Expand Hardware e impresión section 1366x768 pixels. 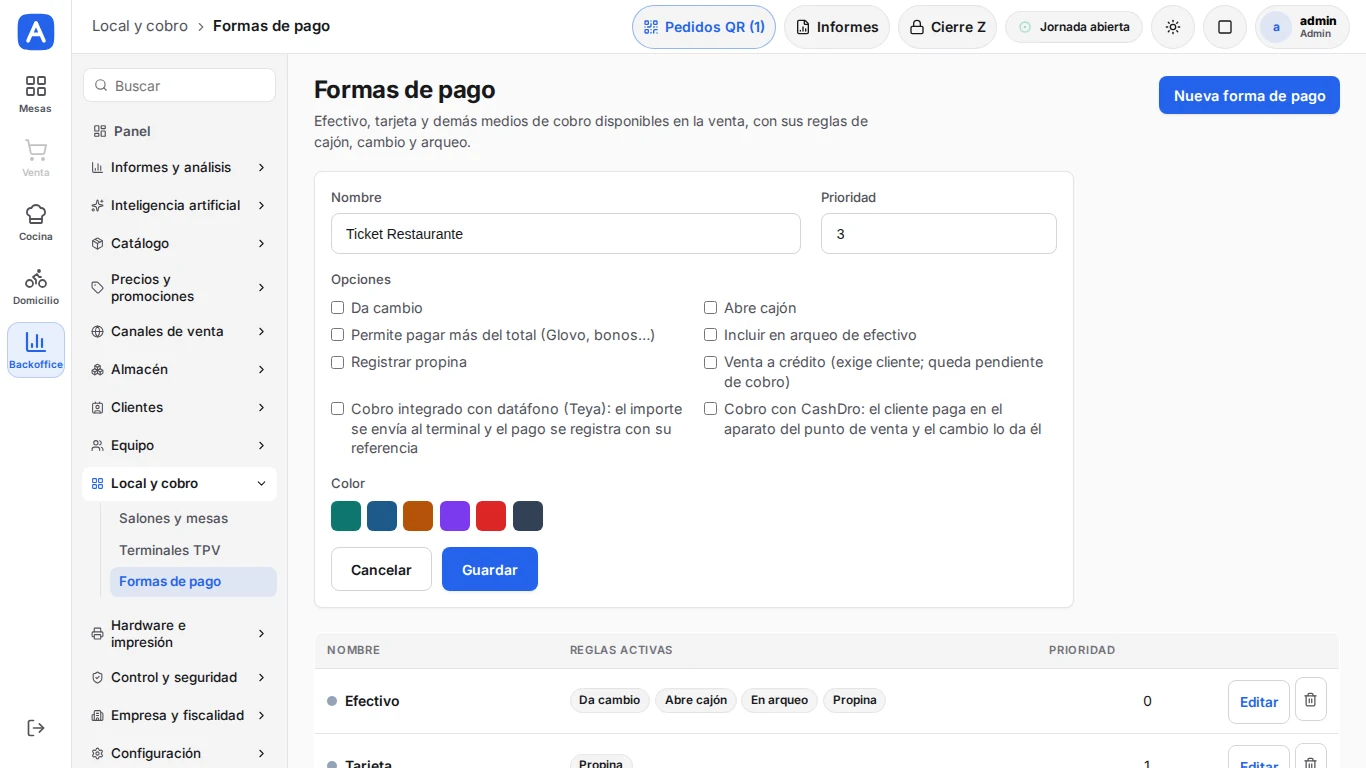[x=179, y=633]
